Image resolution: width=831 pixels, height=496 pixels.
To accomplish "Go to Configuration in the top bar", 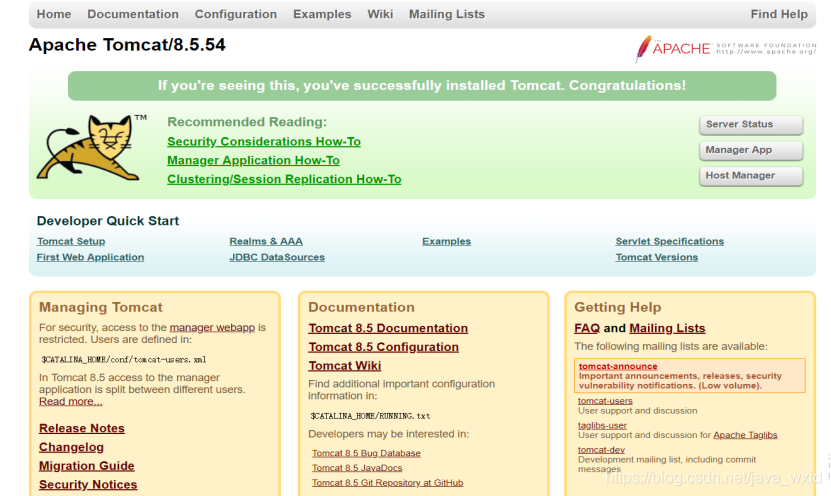I will (236, 14).
